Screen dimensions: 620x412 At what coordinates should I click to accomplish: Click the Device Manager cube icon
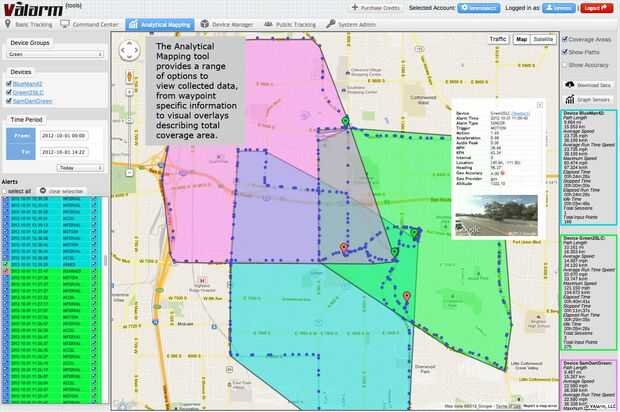coord(204,24)
